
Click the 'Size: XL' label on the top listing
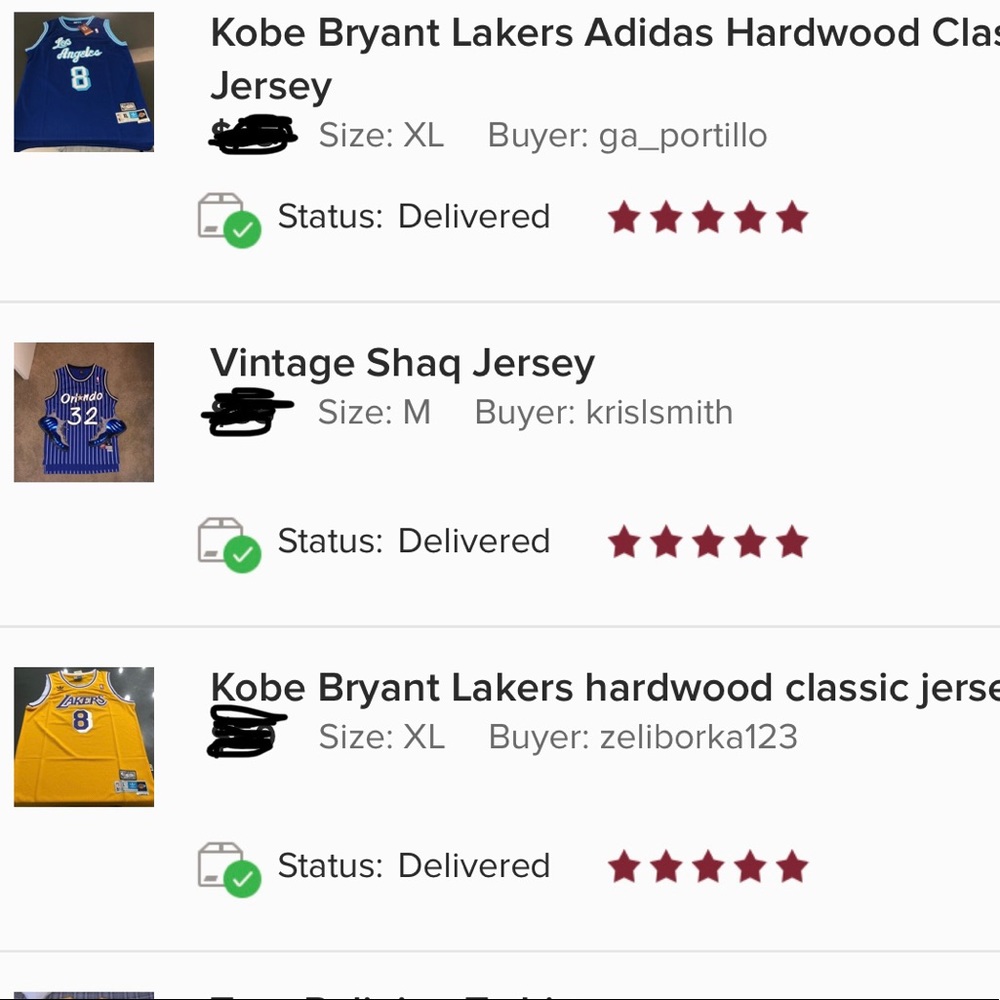point(381,135)
